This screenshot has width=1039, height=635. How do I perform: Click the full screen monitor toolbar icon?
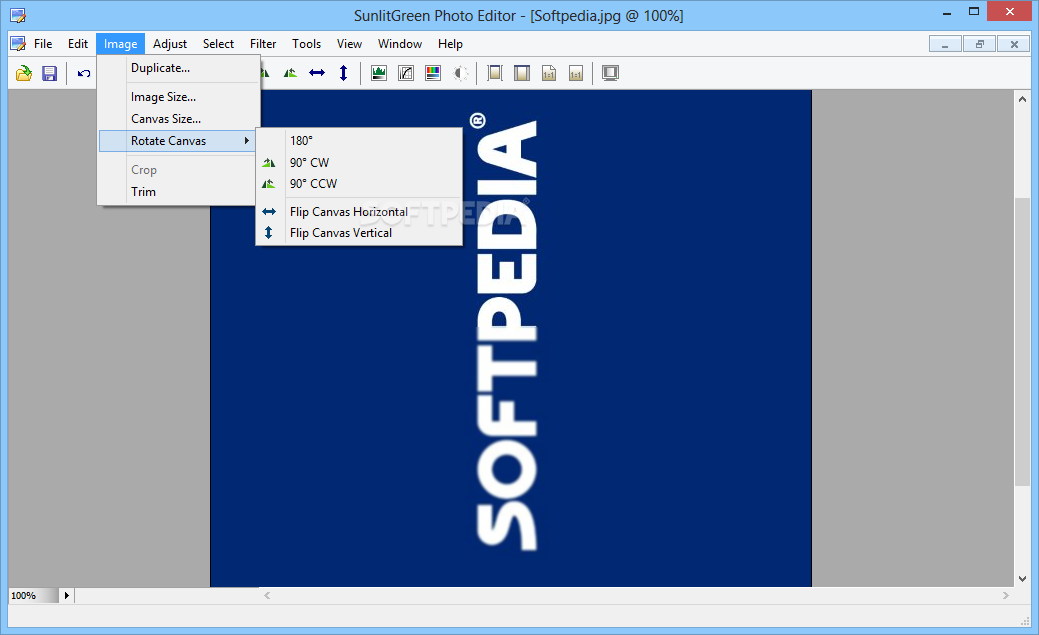point(610,73)
